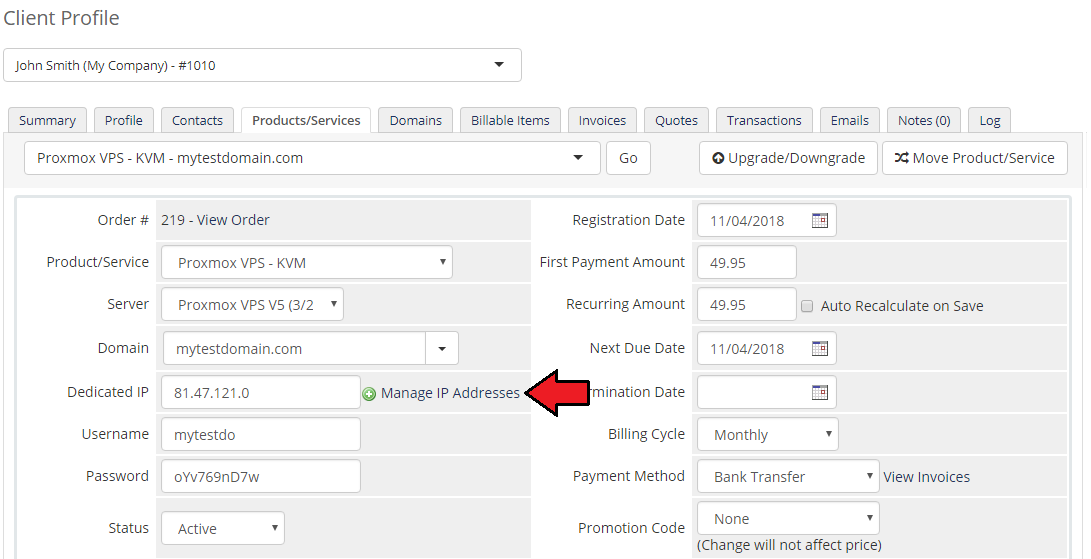Select Products/Services tab
The width and height of the screenshot is (1091, 559).
(306, 120)
